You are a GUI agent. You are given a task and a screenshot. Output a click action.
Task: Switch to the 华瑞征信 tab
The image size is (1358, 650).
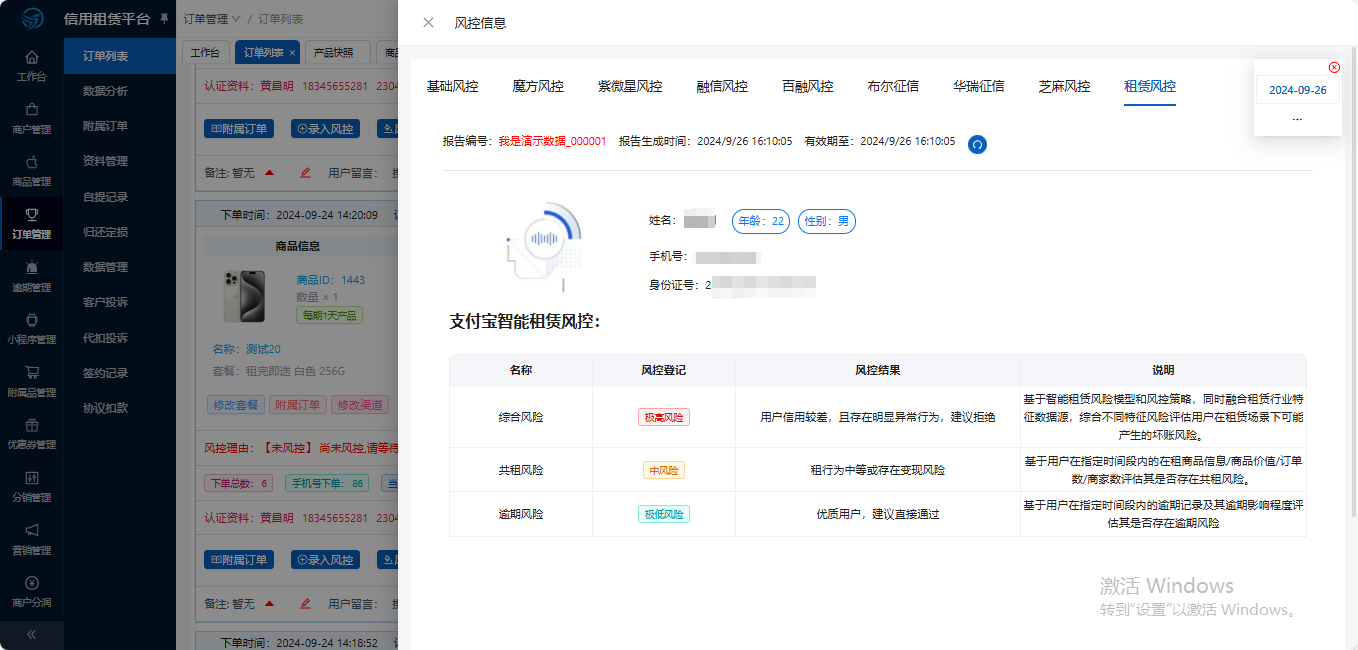[979, 87]
